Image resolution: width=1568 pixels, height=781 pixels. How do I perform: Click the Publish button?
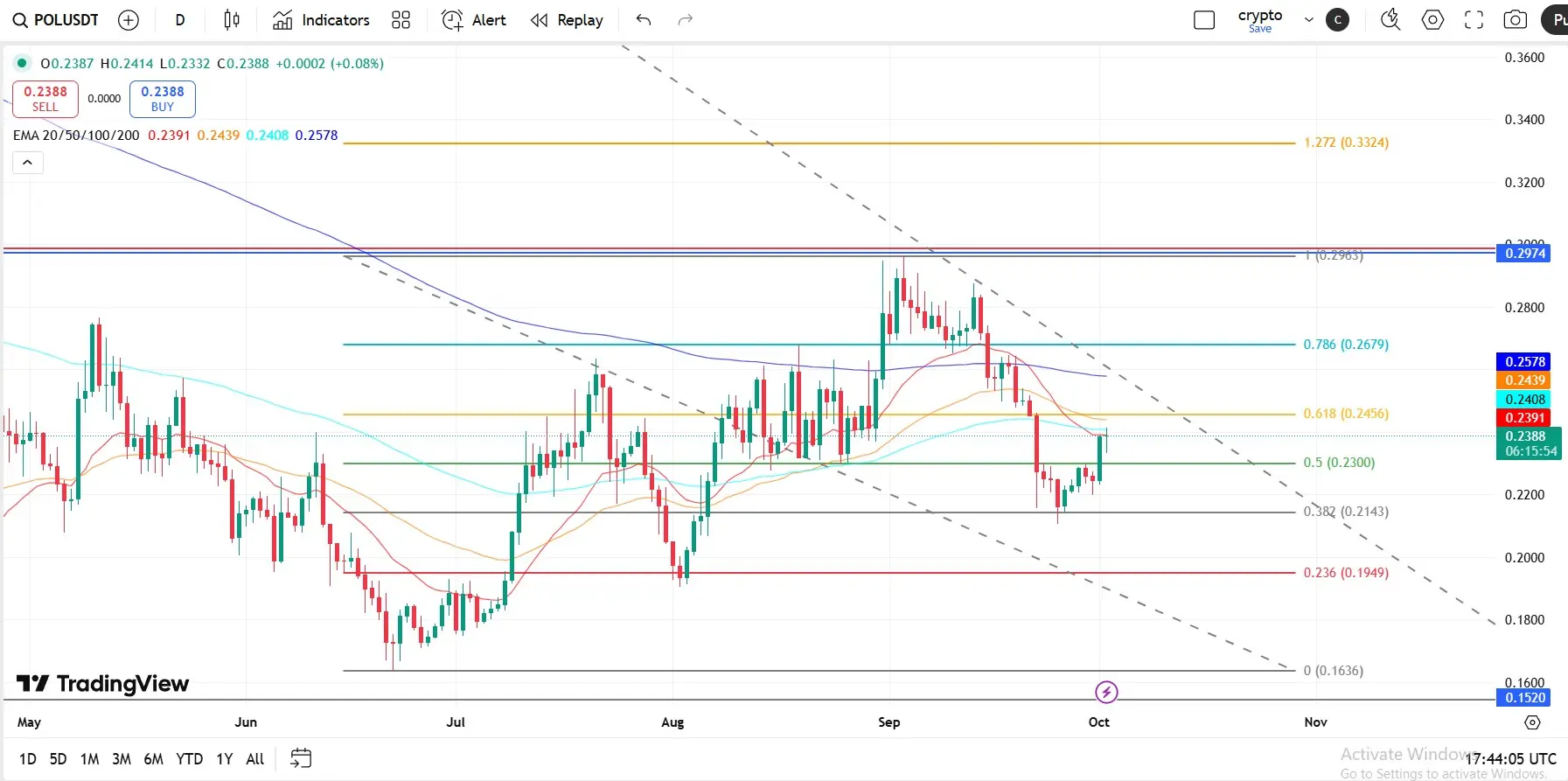[x=1555, y=20]
